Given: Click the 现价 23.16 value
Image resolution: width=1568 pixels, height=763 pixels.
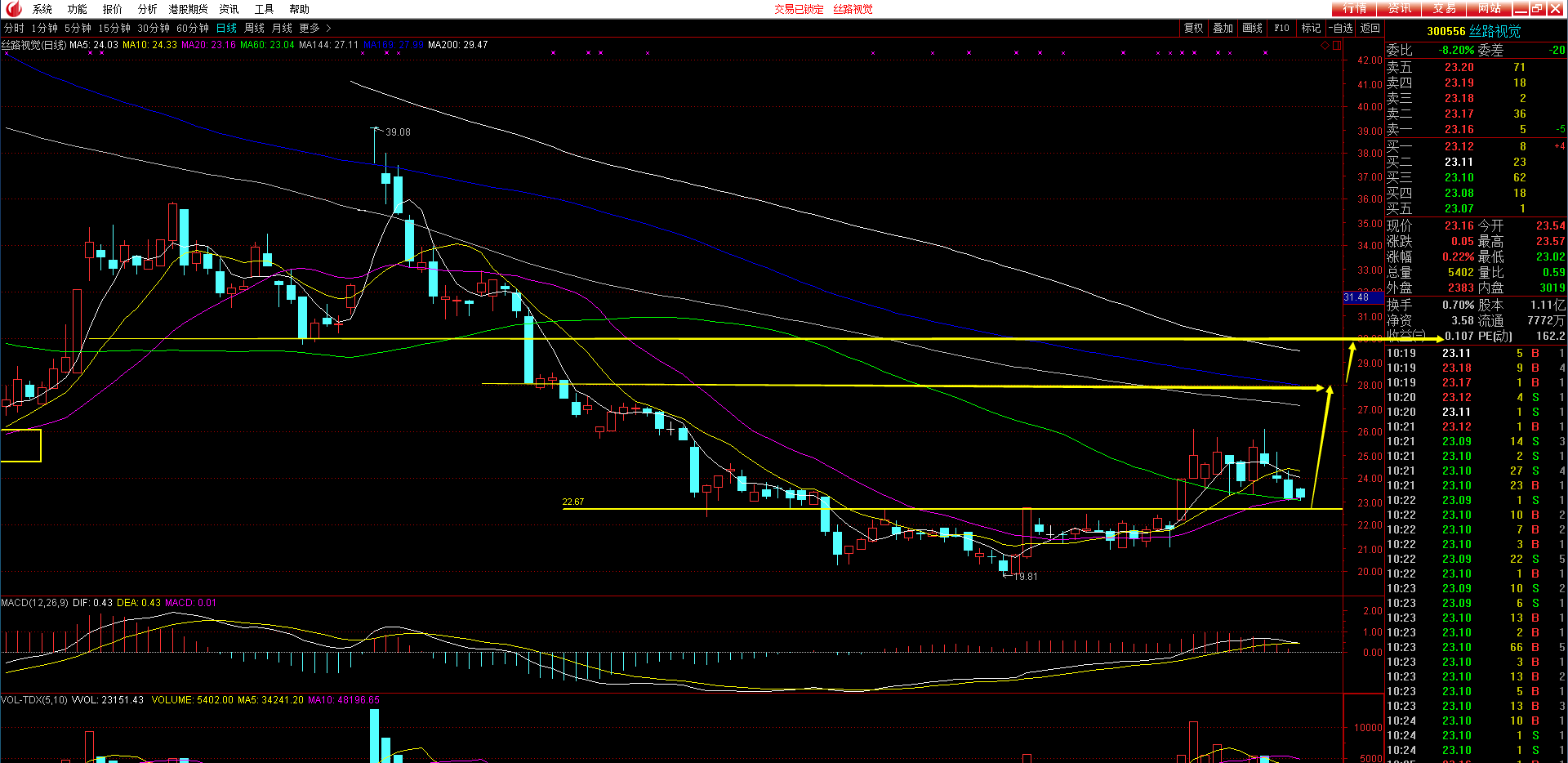Looking at the screenshot, I should tap(1459, 226).
